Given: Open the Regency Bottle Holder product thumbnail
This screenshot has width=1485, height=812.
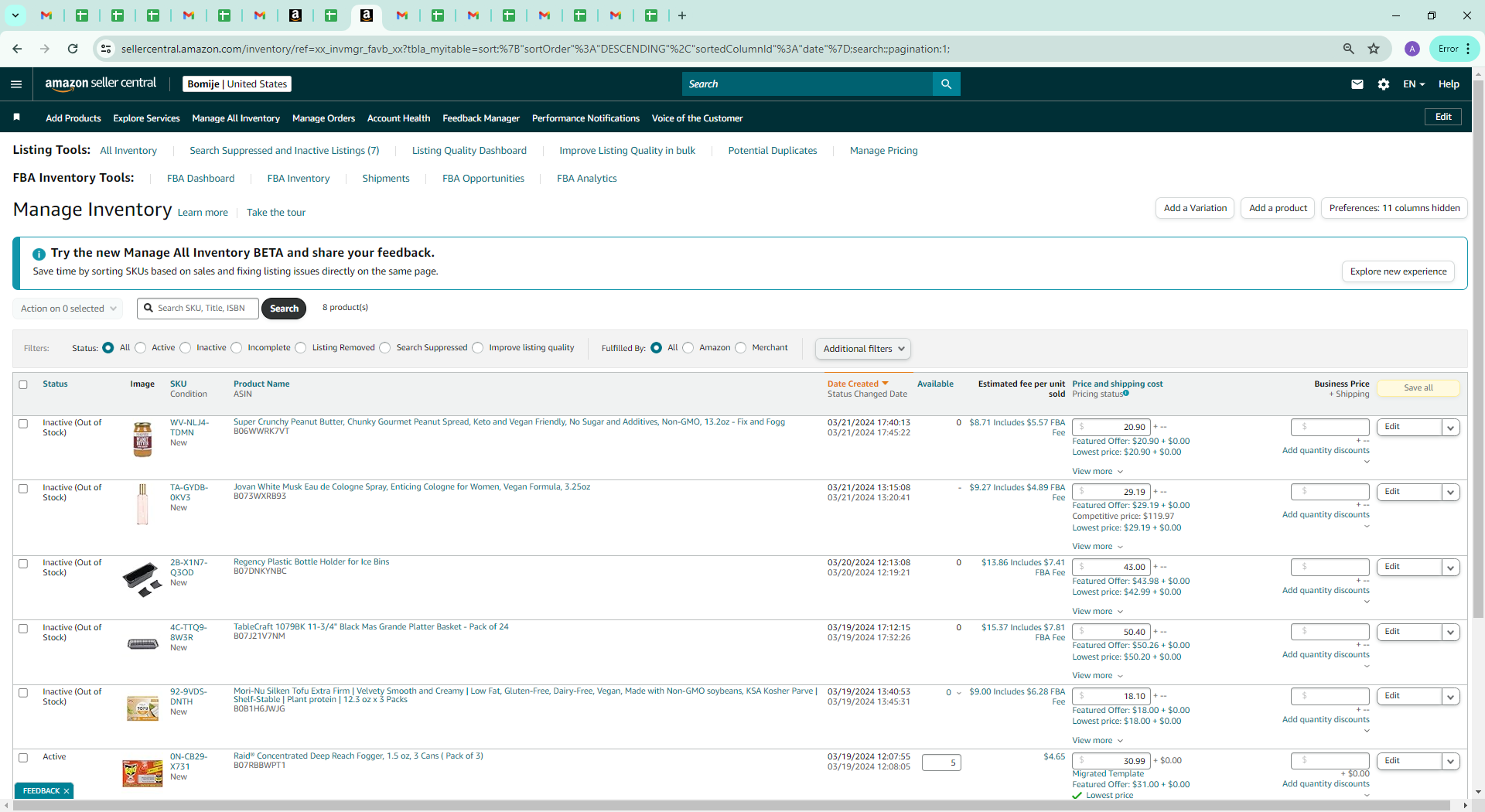Looking at the screenshot, I should point(142,580).
